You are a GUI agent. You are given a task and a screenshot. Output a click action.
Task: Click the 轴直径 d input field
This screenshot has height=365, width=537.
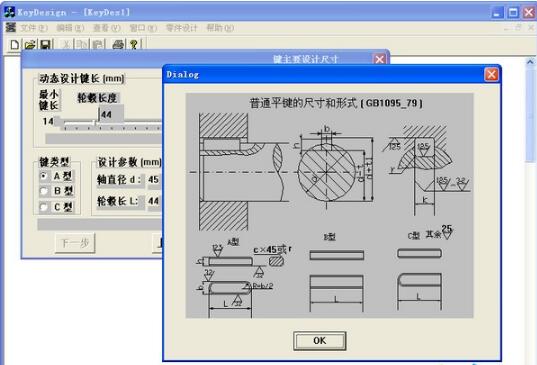pyautogui.click(x=154, y=180)
